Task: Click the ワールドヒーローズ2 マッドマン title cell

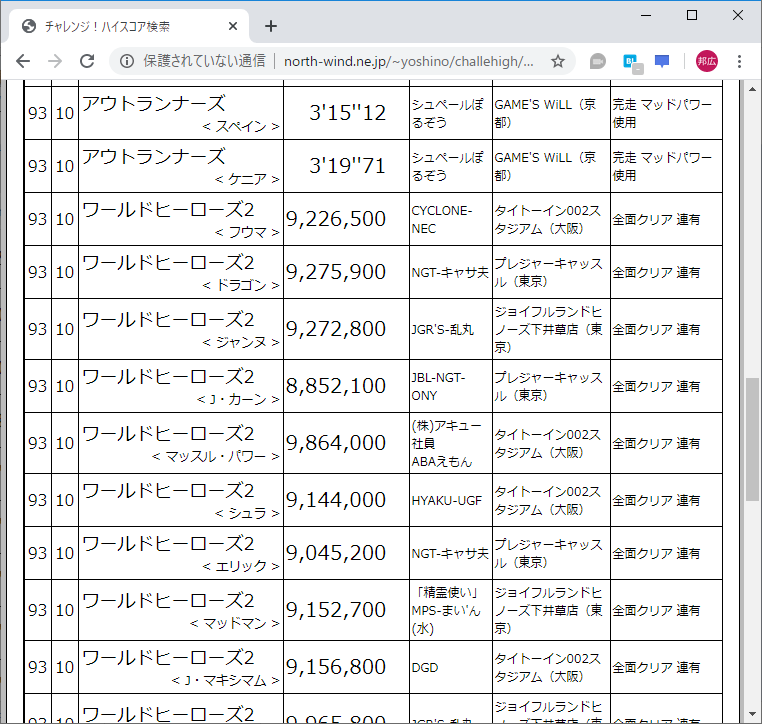Action: coord(181,610)
